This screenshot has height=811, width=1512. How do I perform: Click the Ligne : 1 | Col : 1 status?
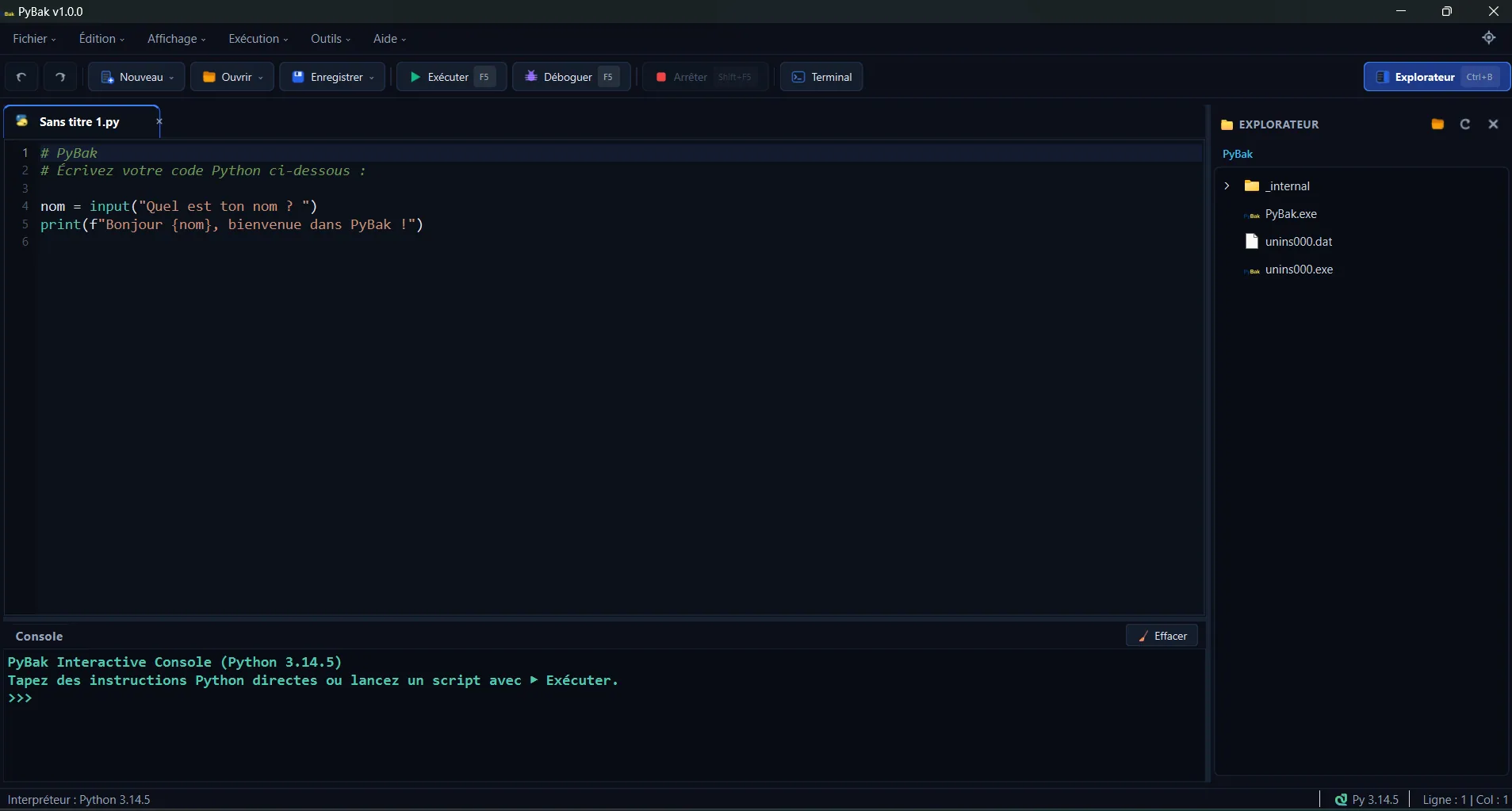pos(1464,800)
